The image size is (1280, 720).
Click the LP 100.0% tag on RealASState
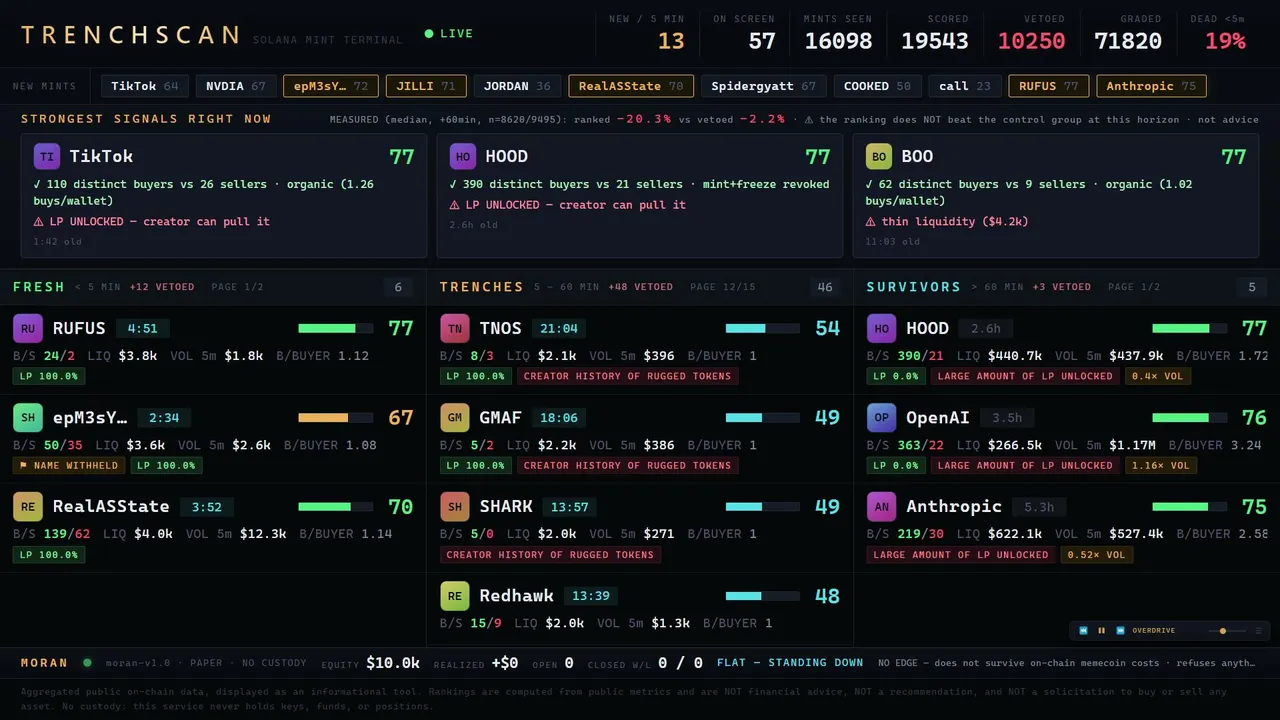tap(49, 554)
